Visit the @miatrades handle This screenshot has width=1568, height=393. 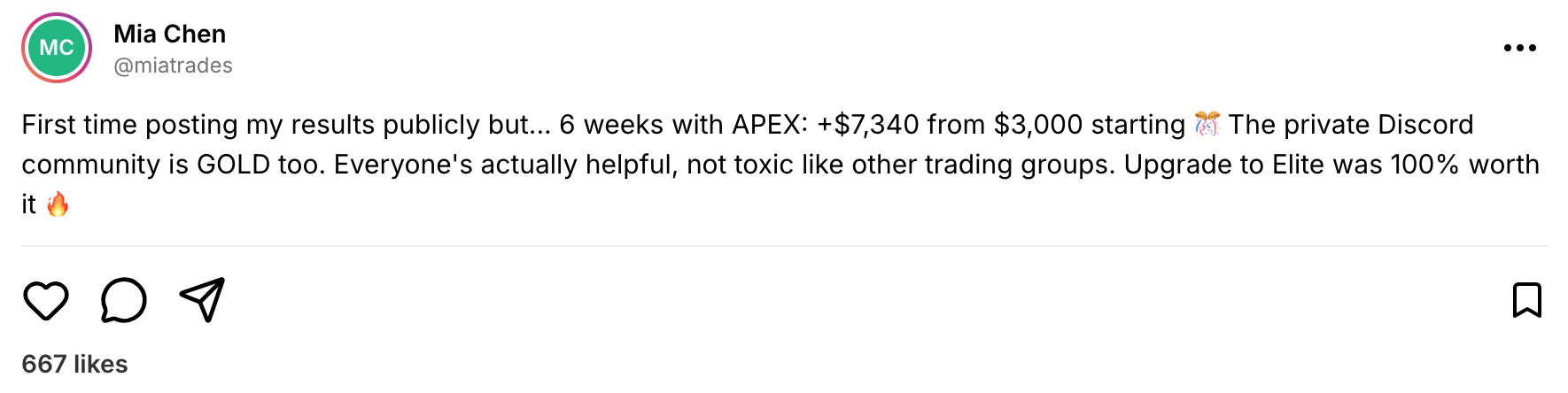174,65
